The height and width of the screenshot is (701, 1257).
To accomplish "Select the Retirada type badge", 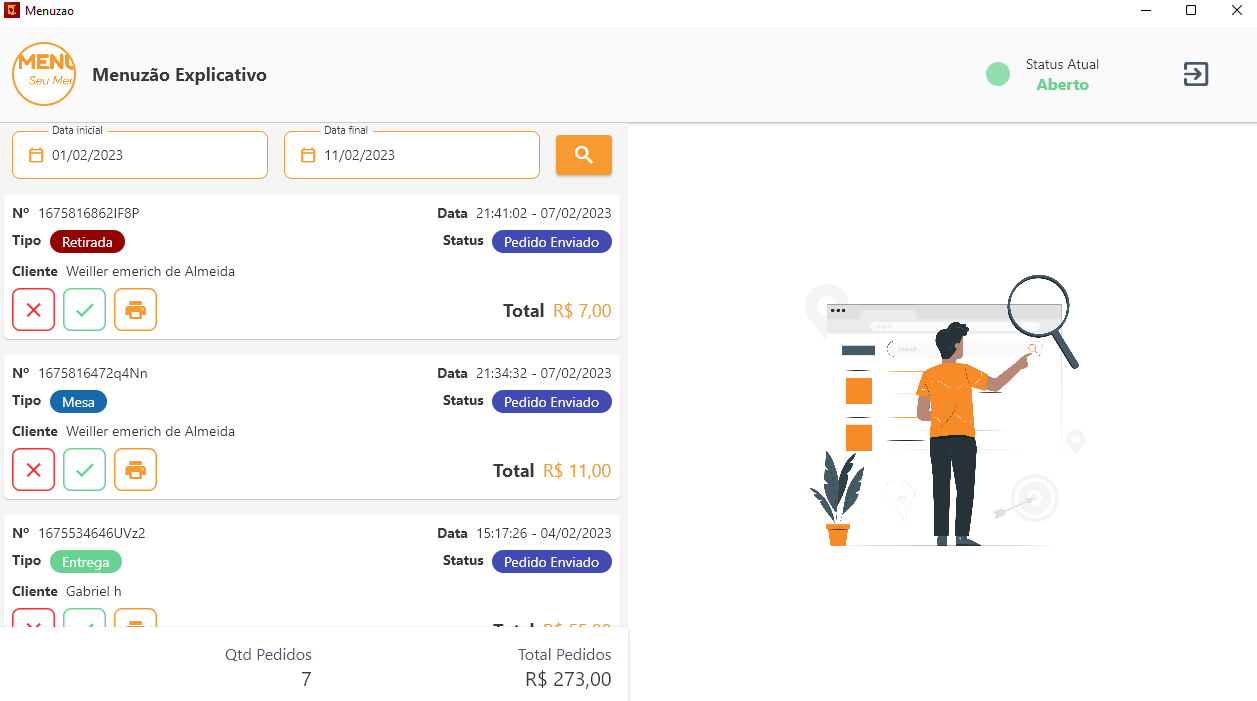I will pos(87,242).
